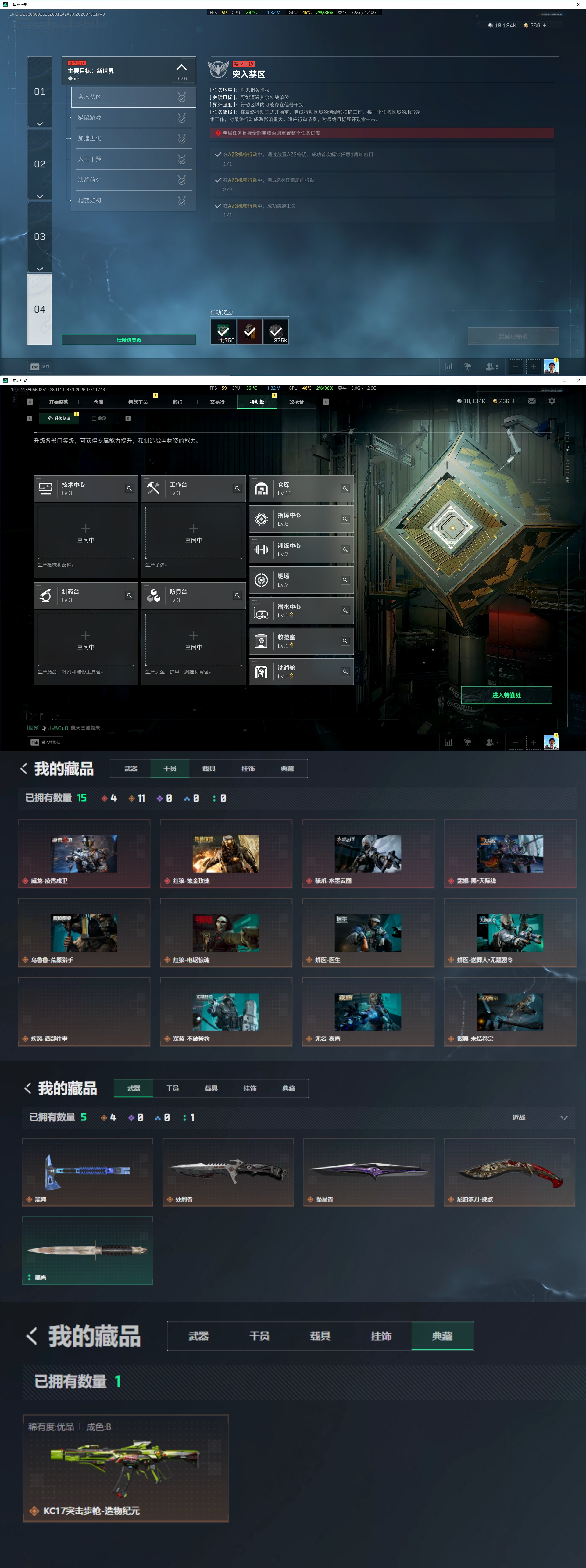Screen dimensions: 586x1568
Task: Switch to the 开始游戏 tab
Action: (x=59, y=402)
